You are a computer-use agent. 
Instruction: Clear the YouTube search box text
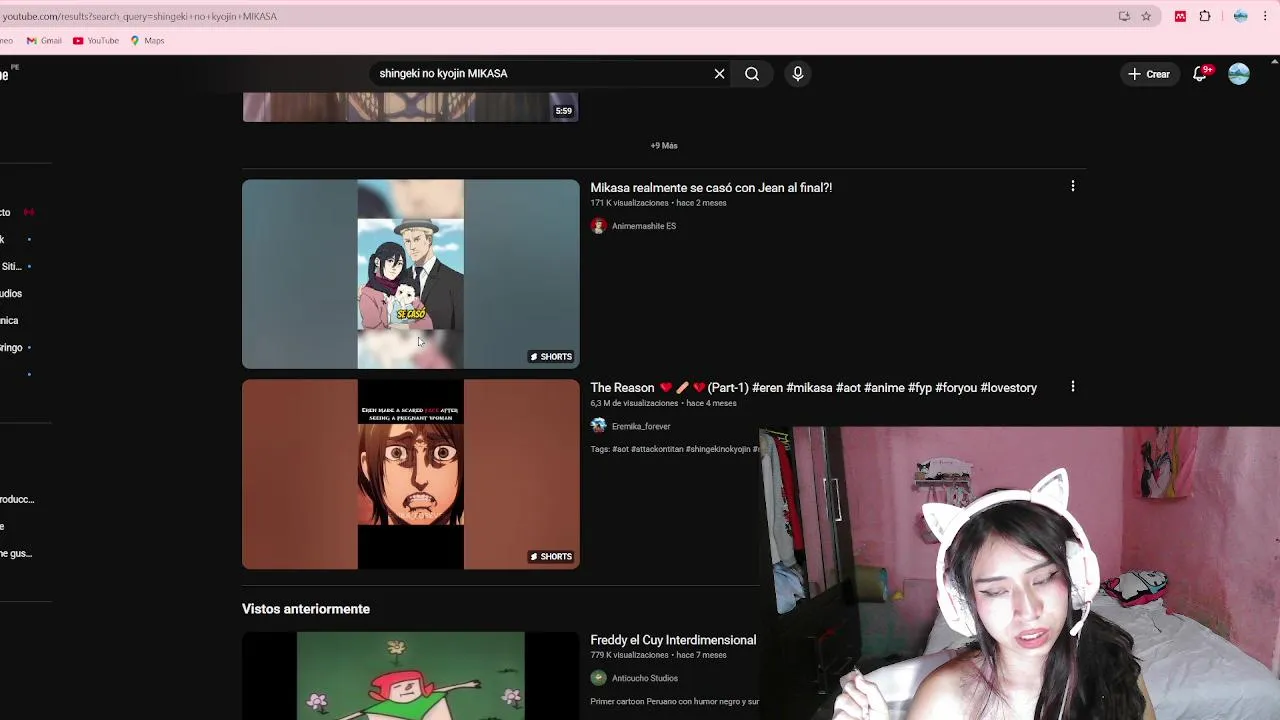(719, 73)
